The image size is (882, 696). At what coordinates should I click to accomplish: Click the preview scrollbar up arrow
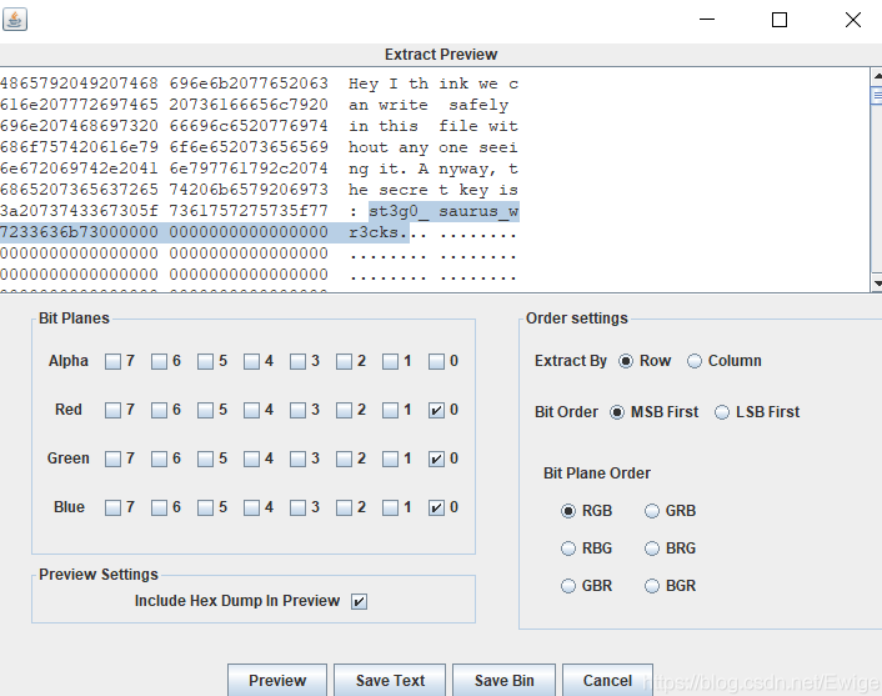point(876,75)
